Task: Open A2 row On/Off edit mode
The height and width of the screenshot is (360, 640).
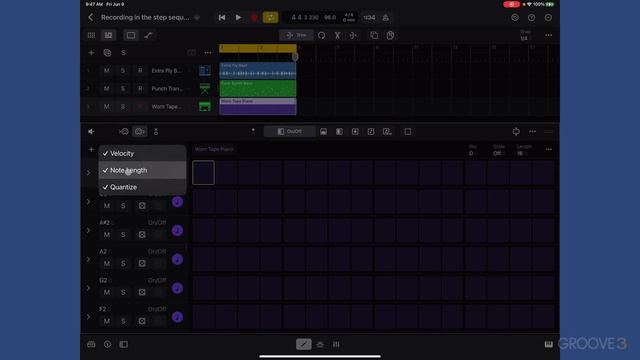Action: pyautogui.click(x=157, y=251)
